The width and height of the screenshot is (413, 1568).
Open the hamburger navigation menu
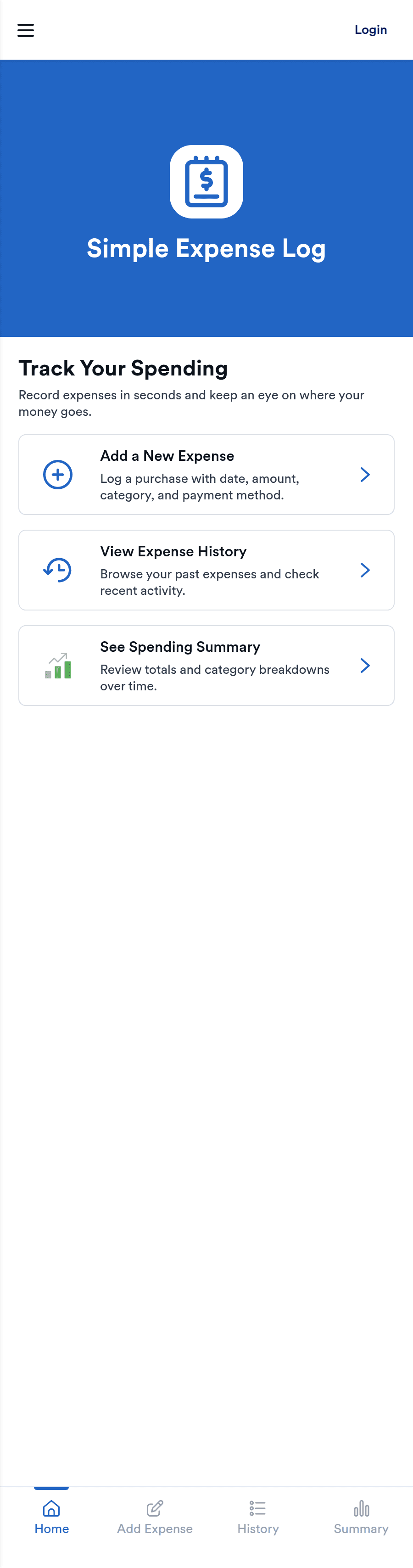pos(26,30)
